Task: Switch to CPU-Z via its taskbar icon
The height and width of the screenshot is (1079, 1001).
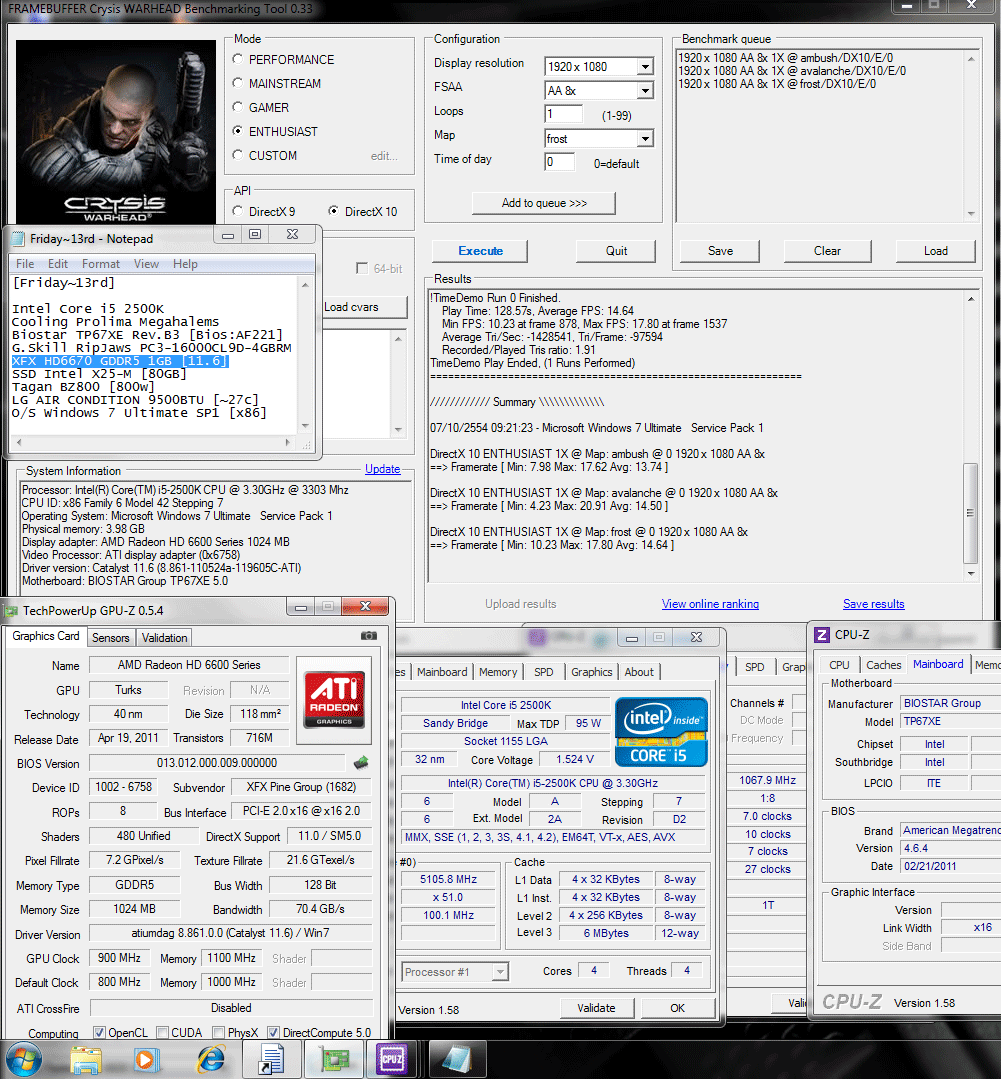Action: 392,1060
